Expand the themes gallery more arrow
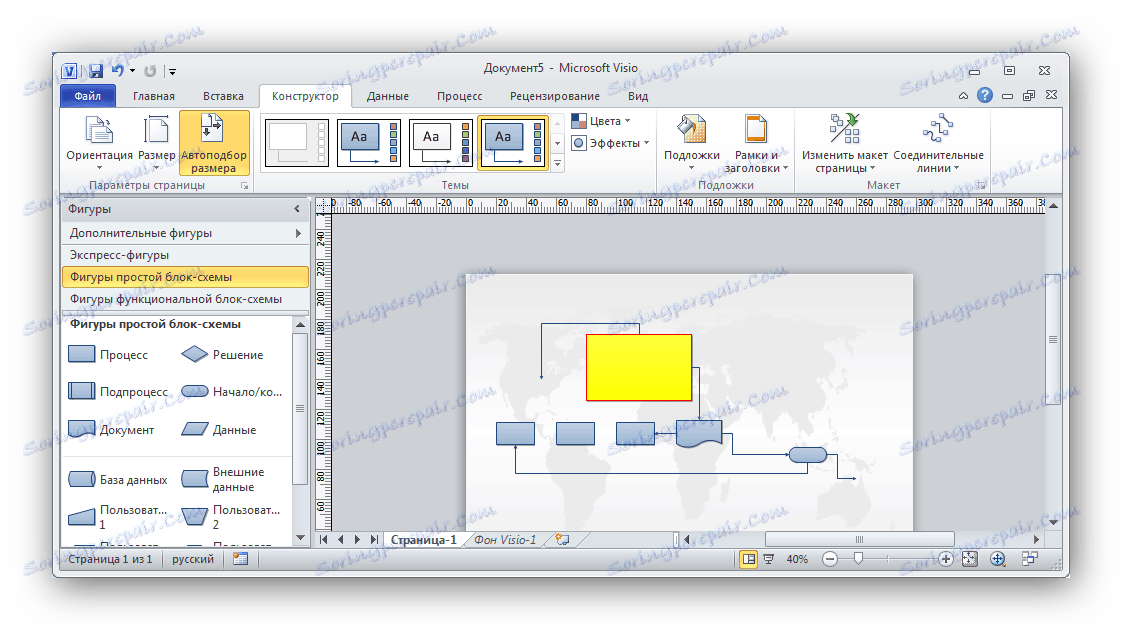1122x630 pixels. [557, 164]
